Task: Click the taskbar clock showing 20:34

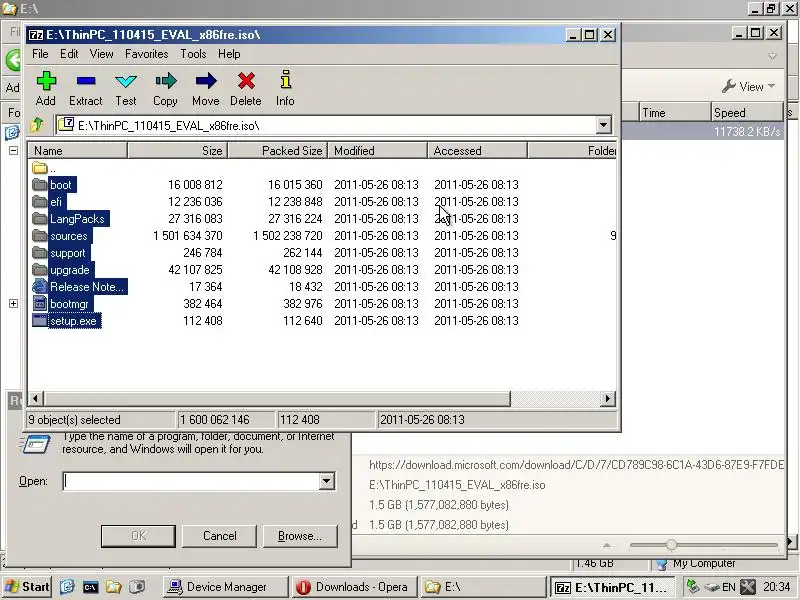Action: click(x=777, y=587)
